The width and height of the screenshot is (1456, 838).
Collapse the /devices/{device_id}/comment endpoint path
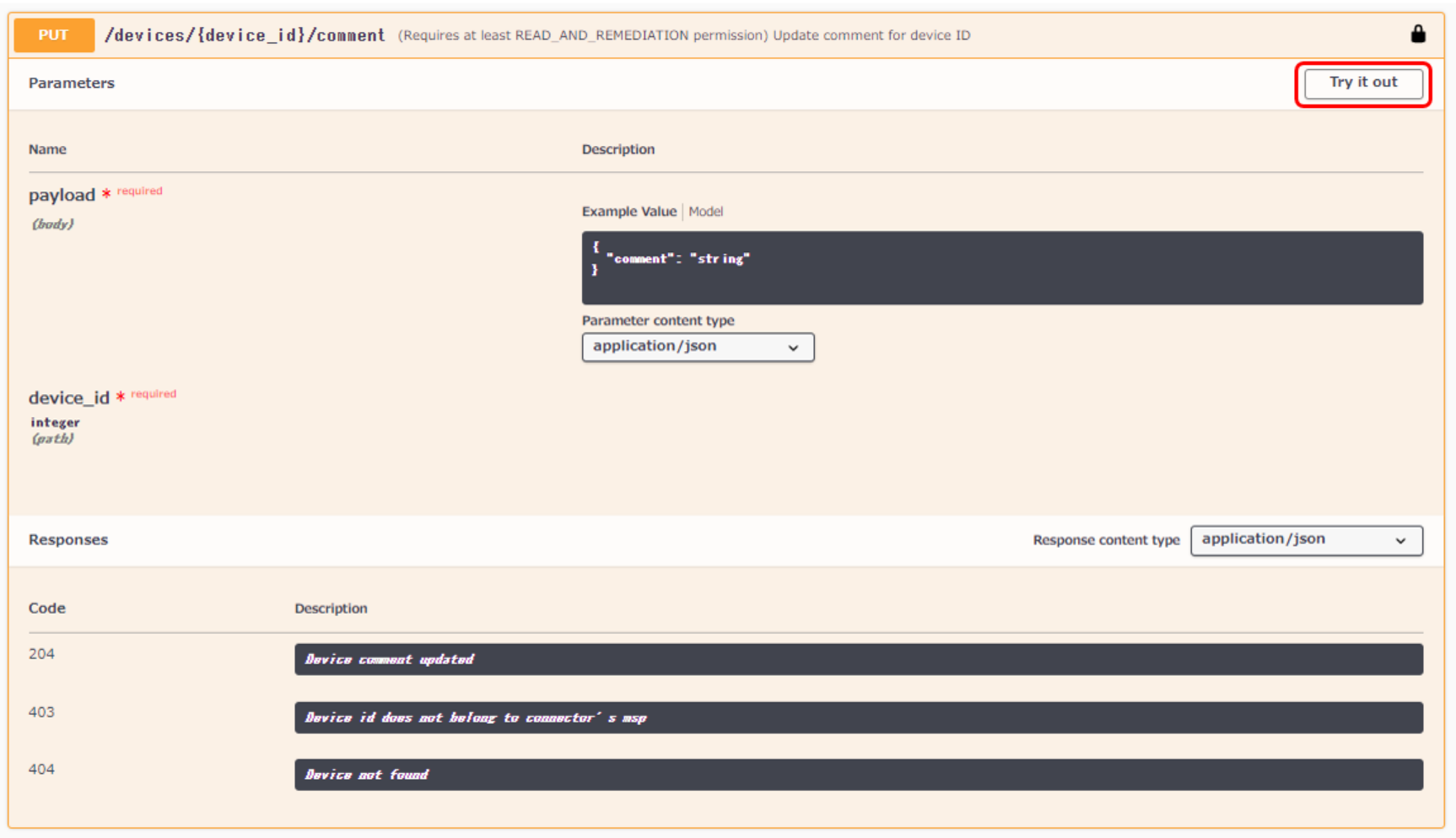pyautogui.click(x=245, y=35)
